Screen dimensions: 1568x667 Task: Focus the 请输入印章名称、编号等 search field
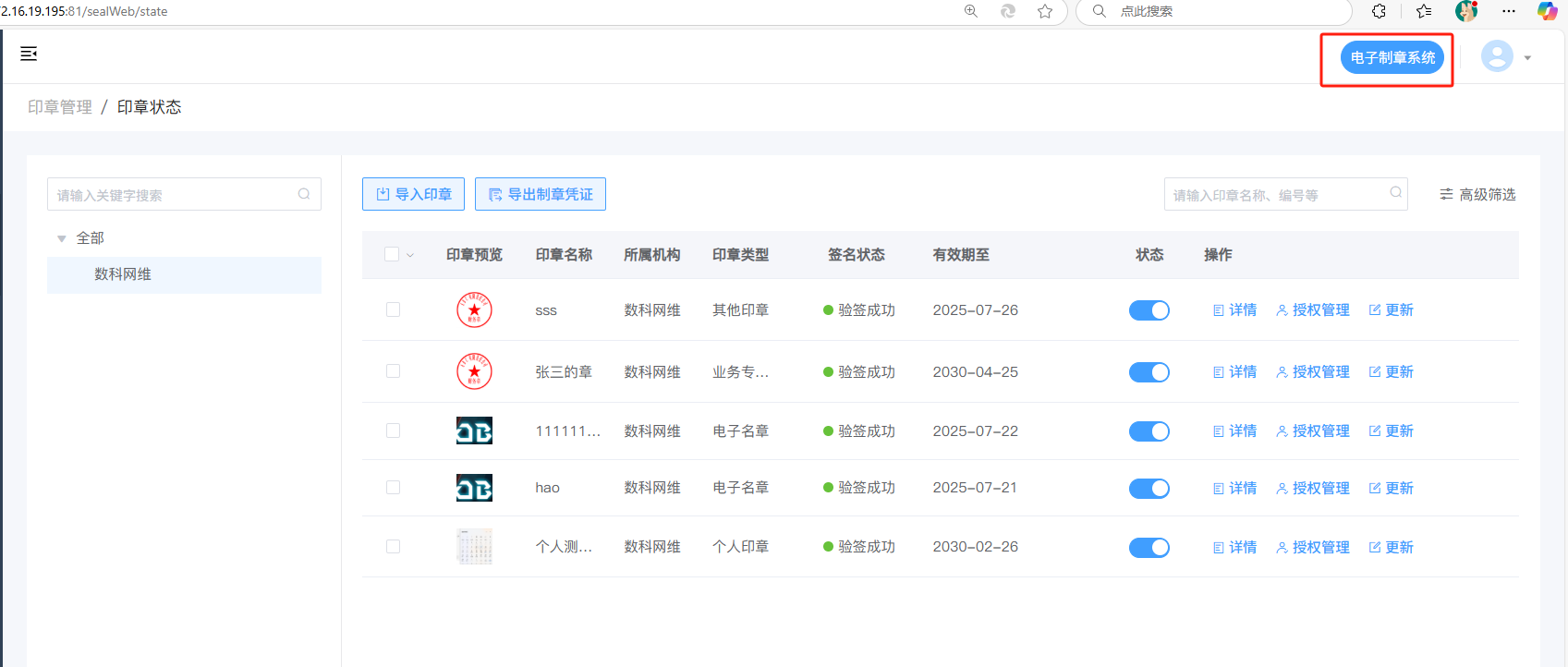(1285, 194)
